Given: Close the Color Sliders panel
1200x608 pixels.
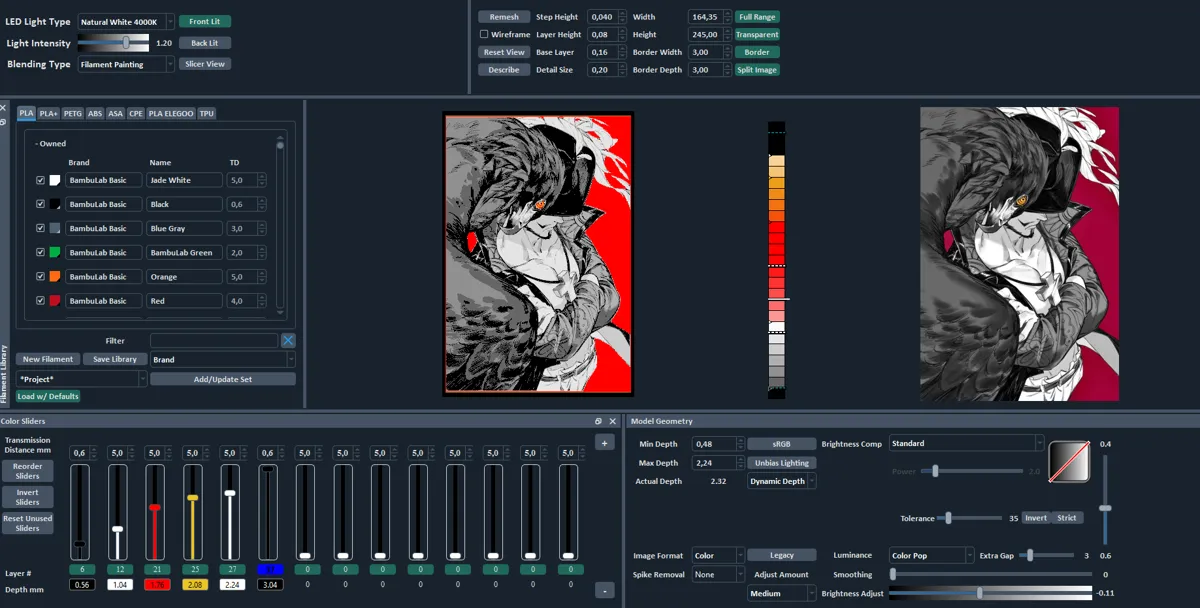Looking at the screenshot, I should point(613,421).
